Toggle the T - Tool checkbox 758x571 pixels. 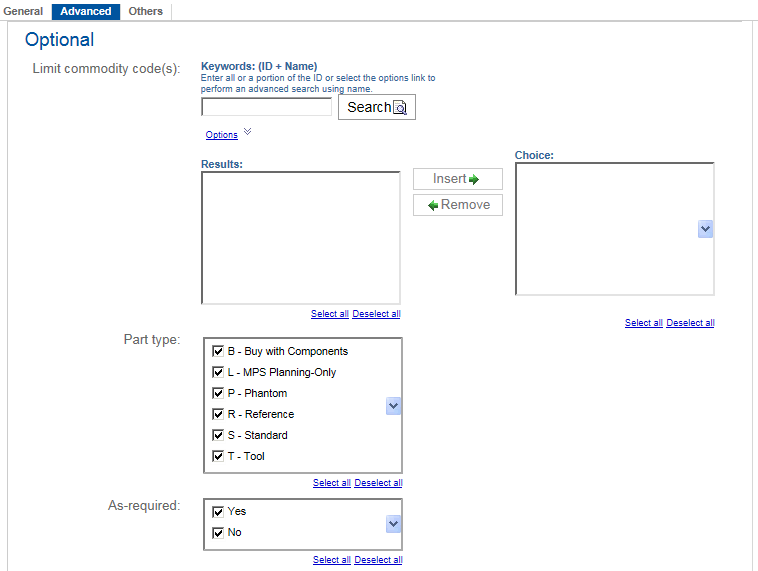[218, 457]
